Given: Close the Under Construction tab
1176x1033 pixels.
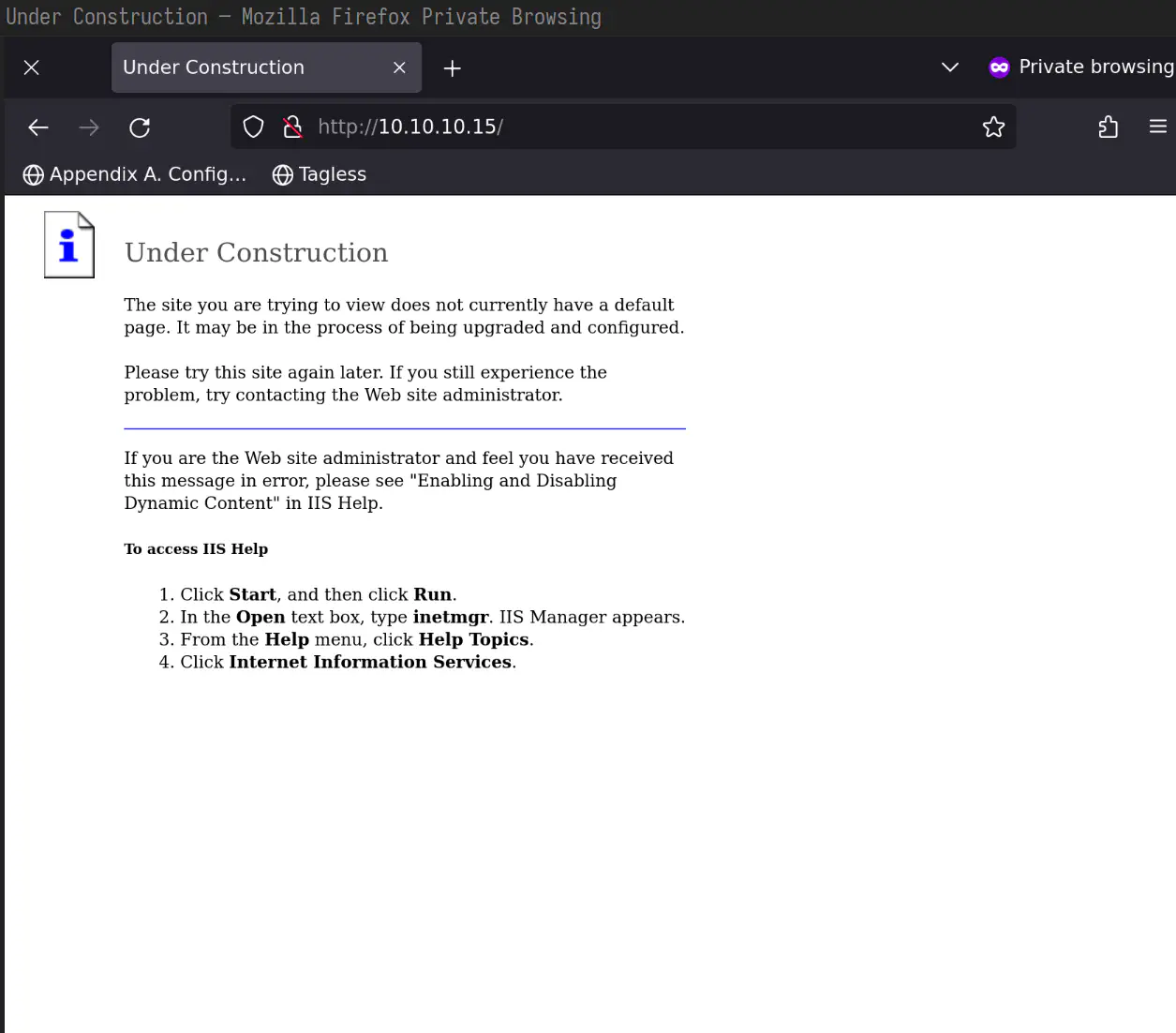Looking at the screenshot, I should tap(399, 67).
